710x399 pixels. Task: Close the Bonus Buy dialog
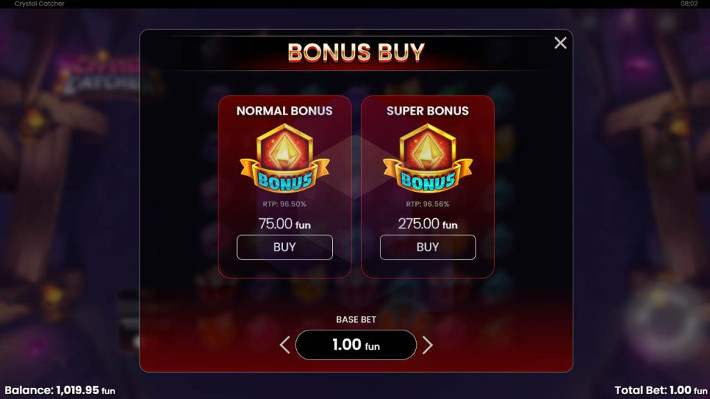[560, 43]
